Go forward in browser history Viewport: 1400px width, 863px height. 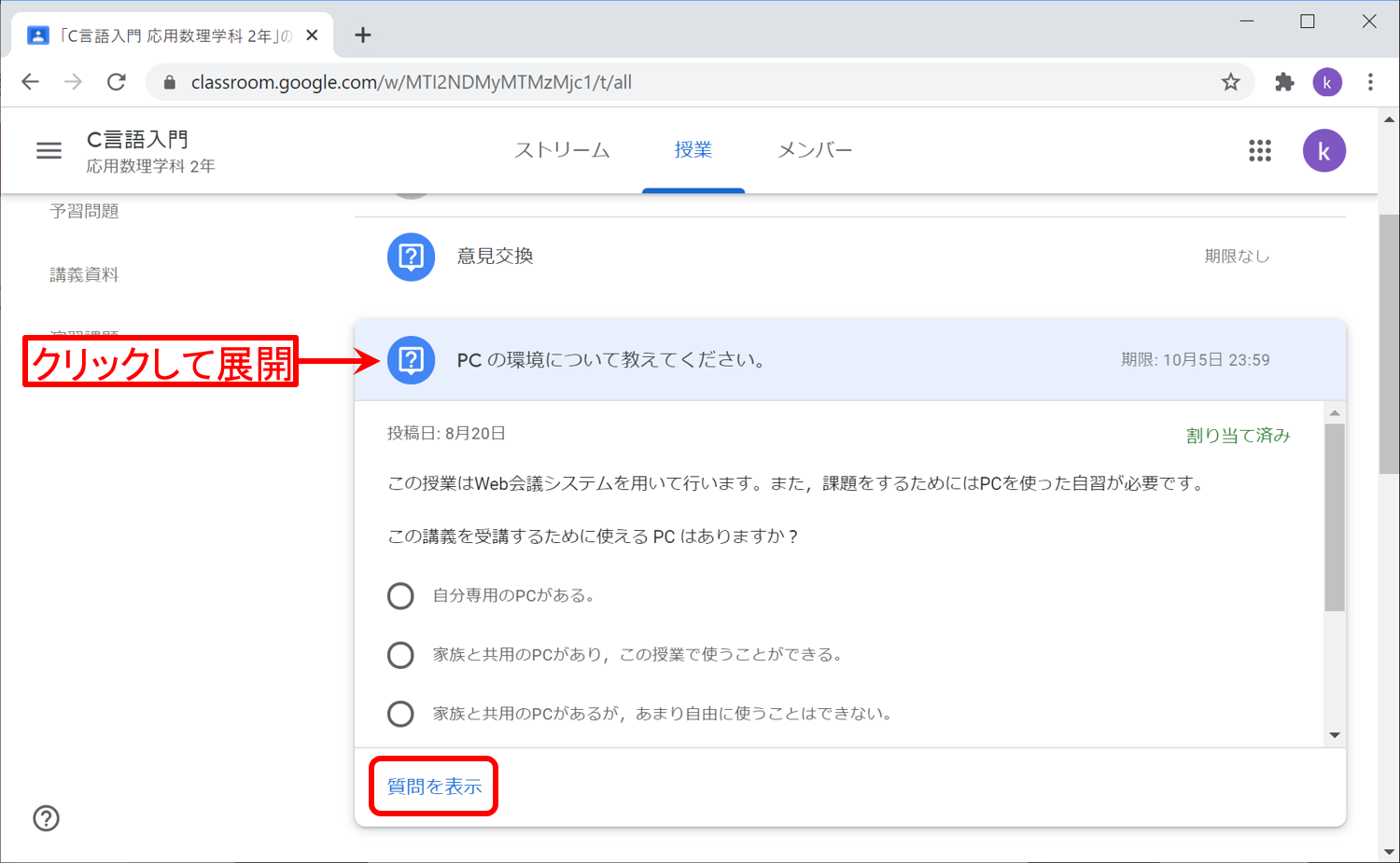[73, 82]
